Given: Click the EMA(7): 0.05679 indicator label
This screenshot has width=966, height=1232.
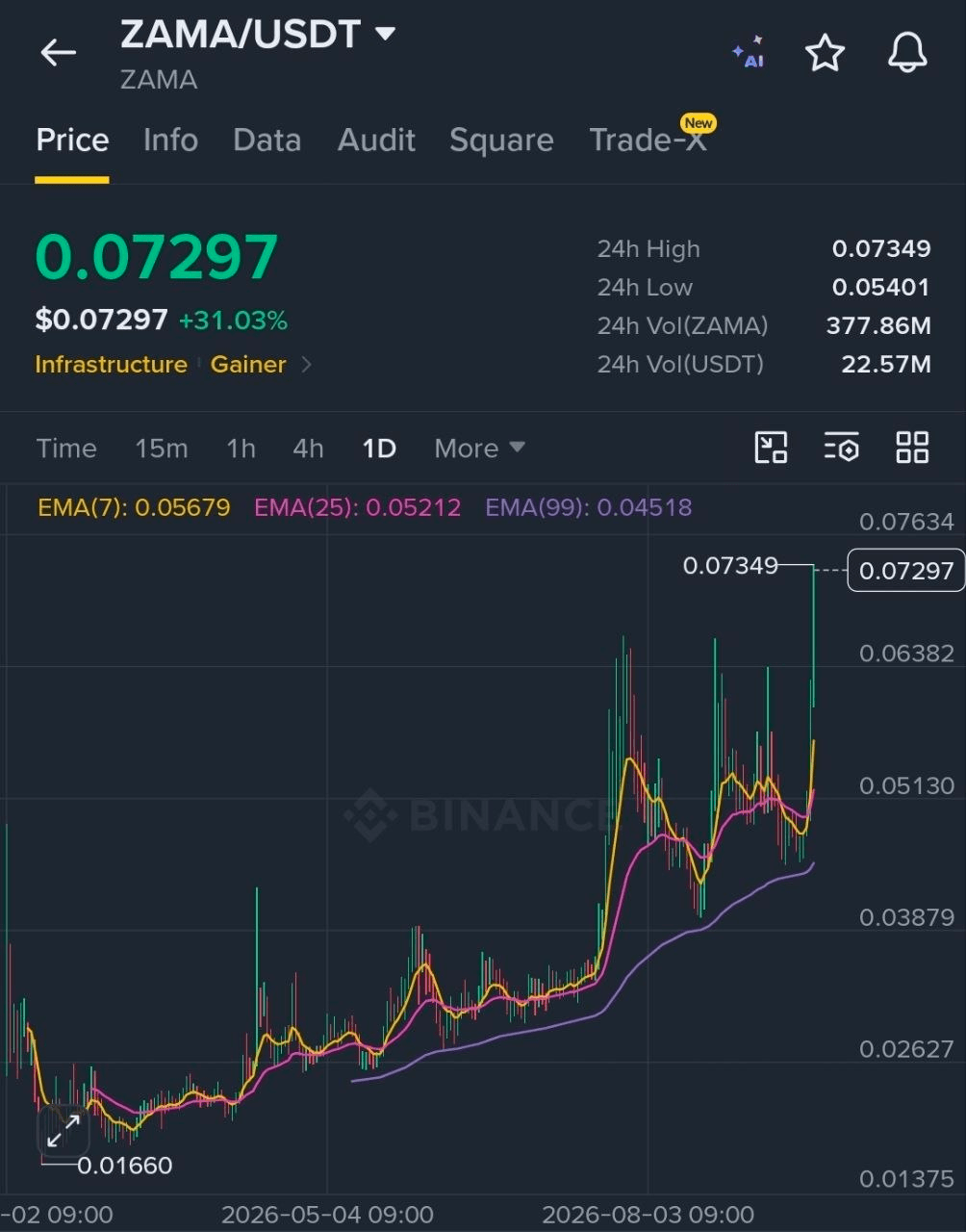Looking at the screenshot, I should tap(134, 507).
